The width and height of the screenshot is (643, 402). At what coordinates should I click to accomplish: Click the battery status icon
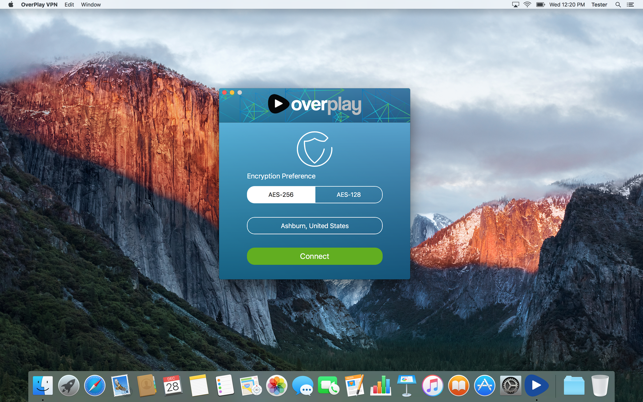[540, 5]
